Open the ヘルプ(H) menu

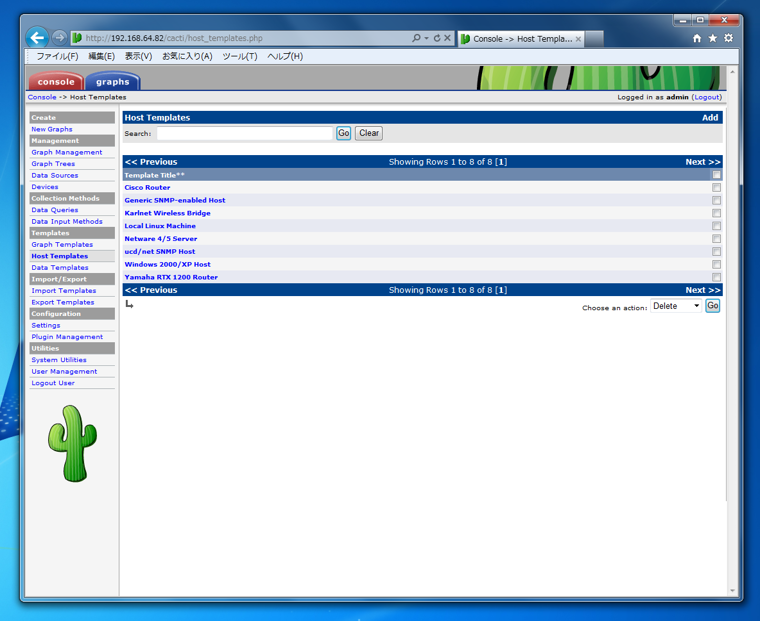pyautogui.click(x=285, y=56)
